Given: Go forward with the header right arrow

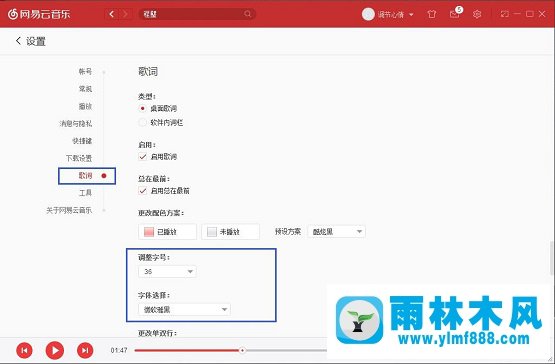Looking at the screenshot, I should pyautogui.click(x=125, y=14).
